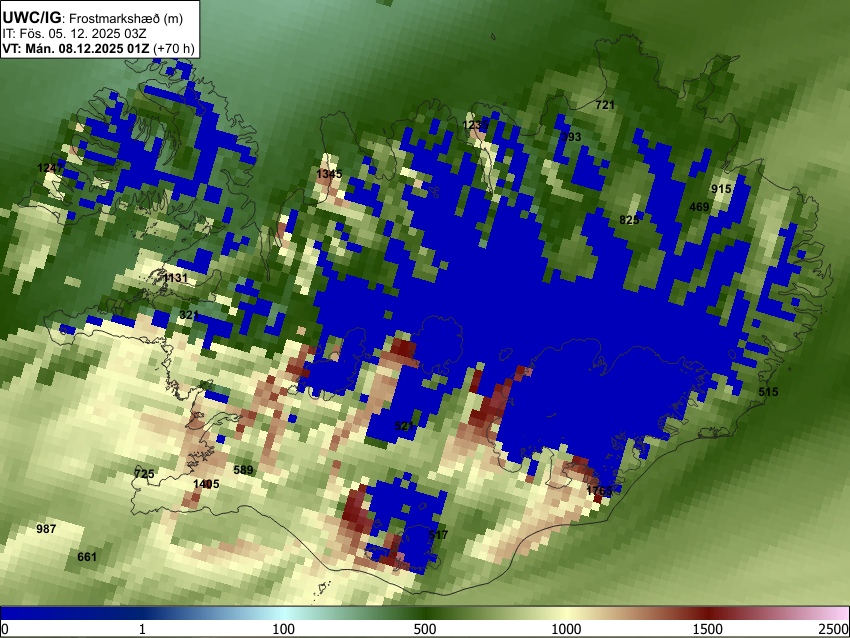This screenshot has width=850, height=638.
Task: Click the '825' freezing level value
Action: (x=629, y=220)
